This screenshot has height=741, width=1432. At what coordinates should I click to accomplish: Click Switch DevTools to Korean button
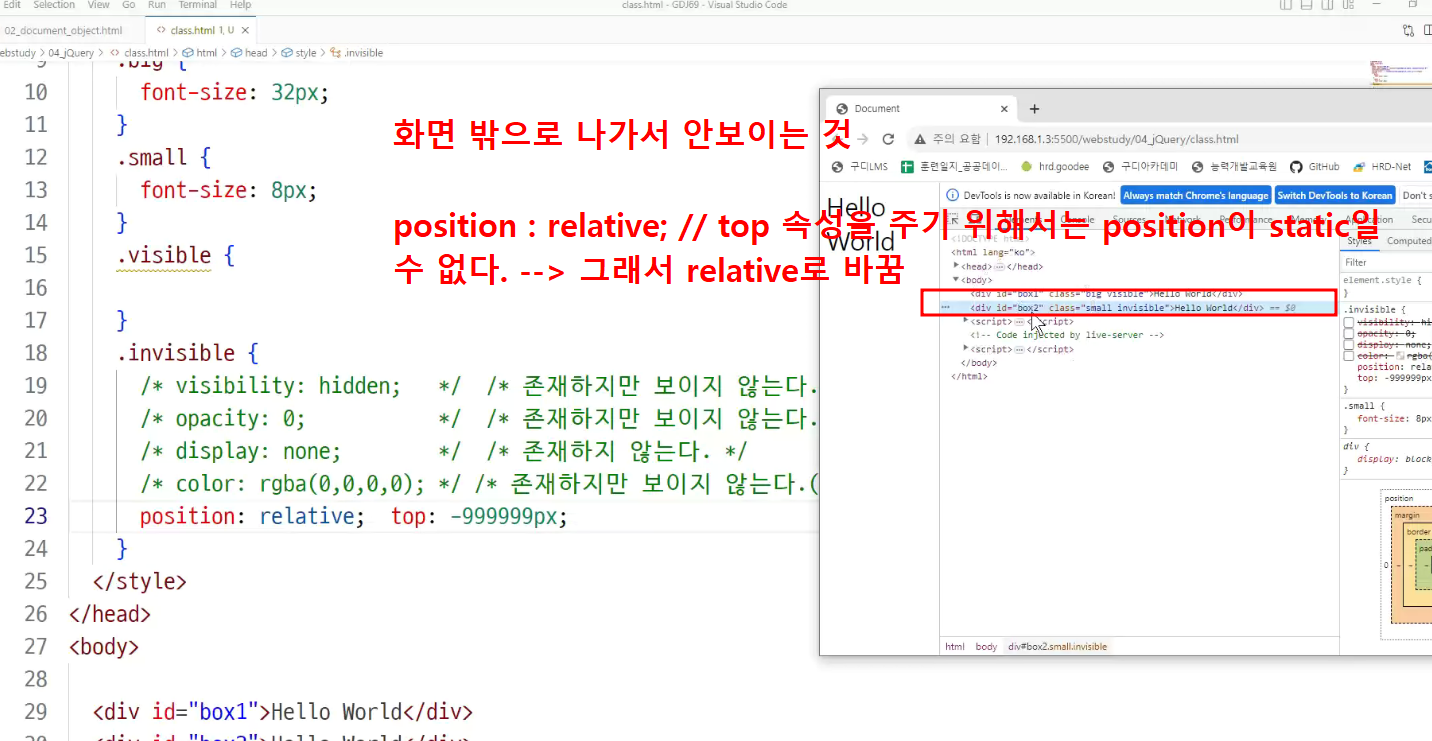click(x=1335, y=195)
